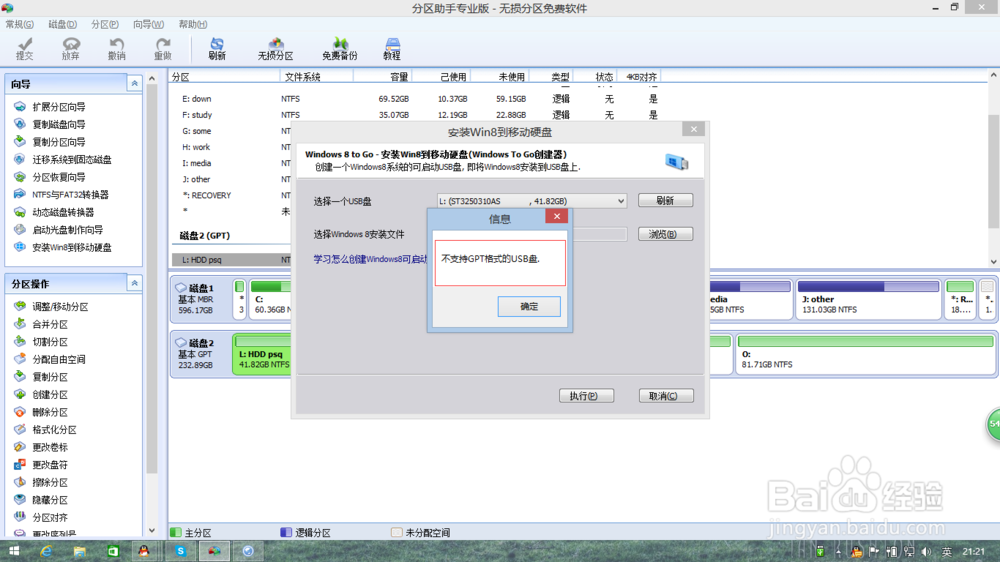Select the J: other partition block
This screenshot has width=1000, height=562.
pos(867,299)
